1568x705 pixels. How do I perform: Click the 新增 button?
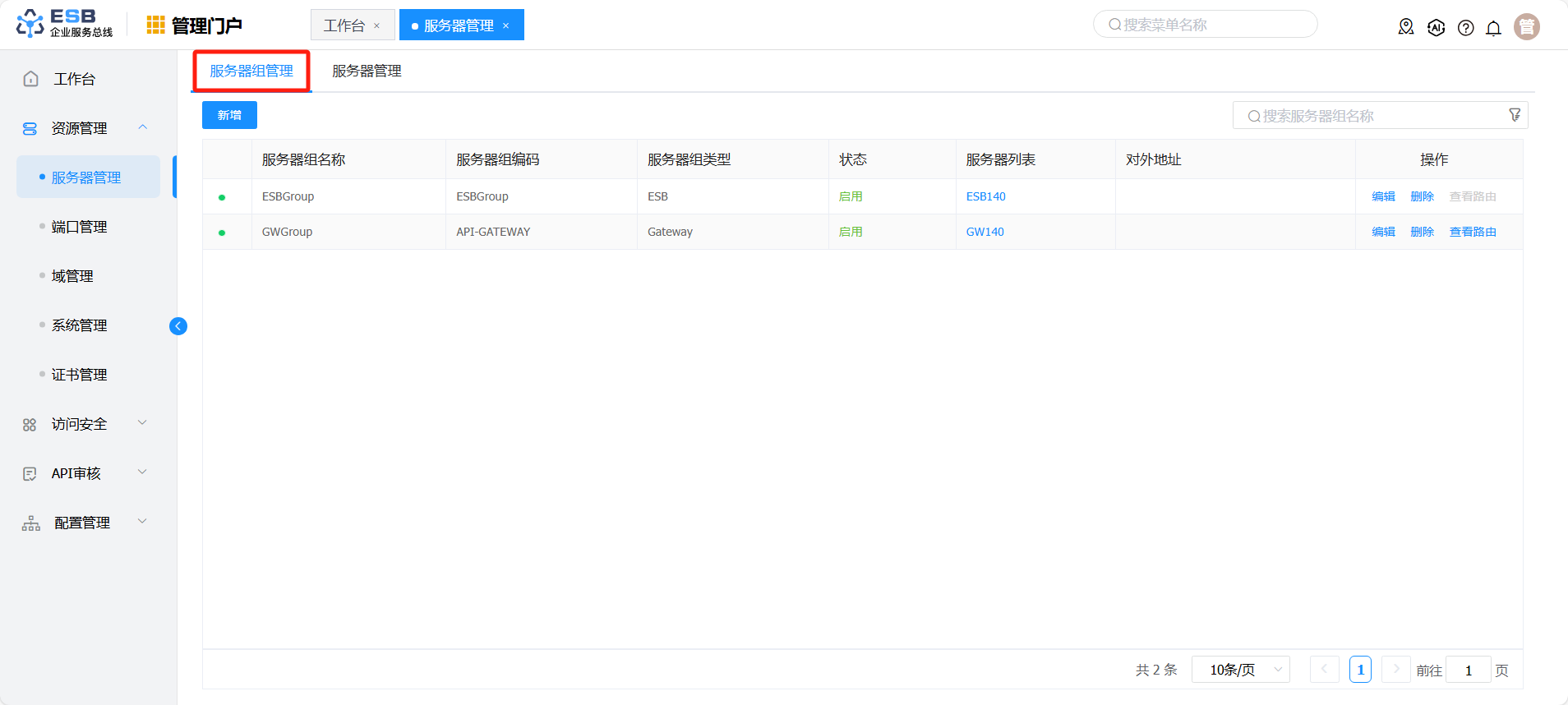pos(229,115)
